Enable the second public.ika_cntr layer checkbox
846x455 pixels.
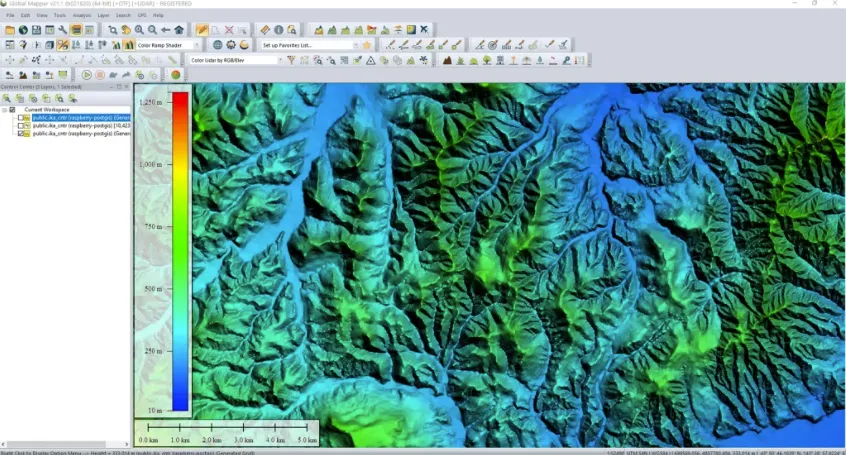pyautogui.click(x=23, y=126)
